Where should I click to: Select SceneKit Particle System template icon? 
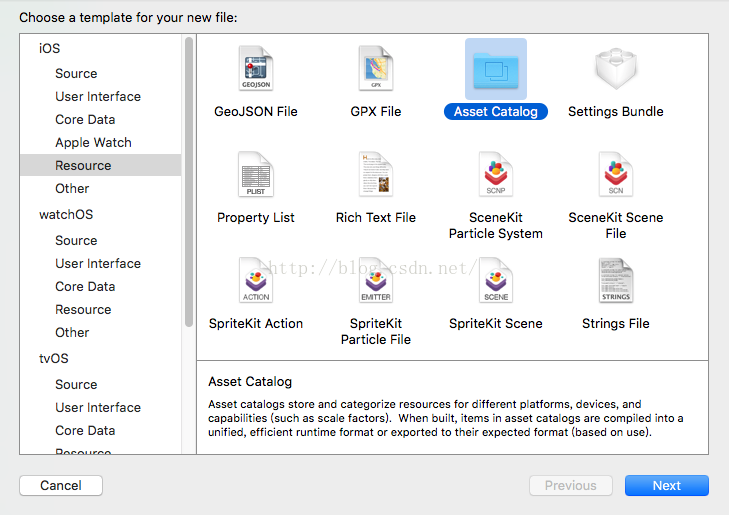[496, 175]
